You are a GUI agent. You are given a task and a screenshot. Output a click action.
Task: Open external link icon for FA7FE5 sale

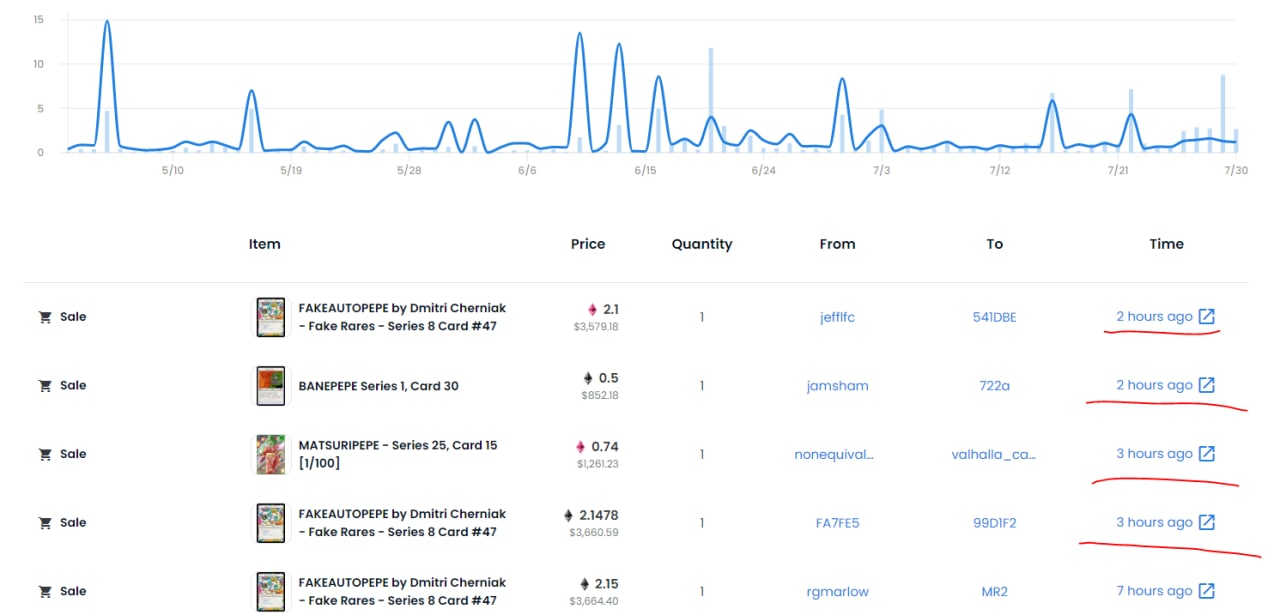click(1207, 522)
